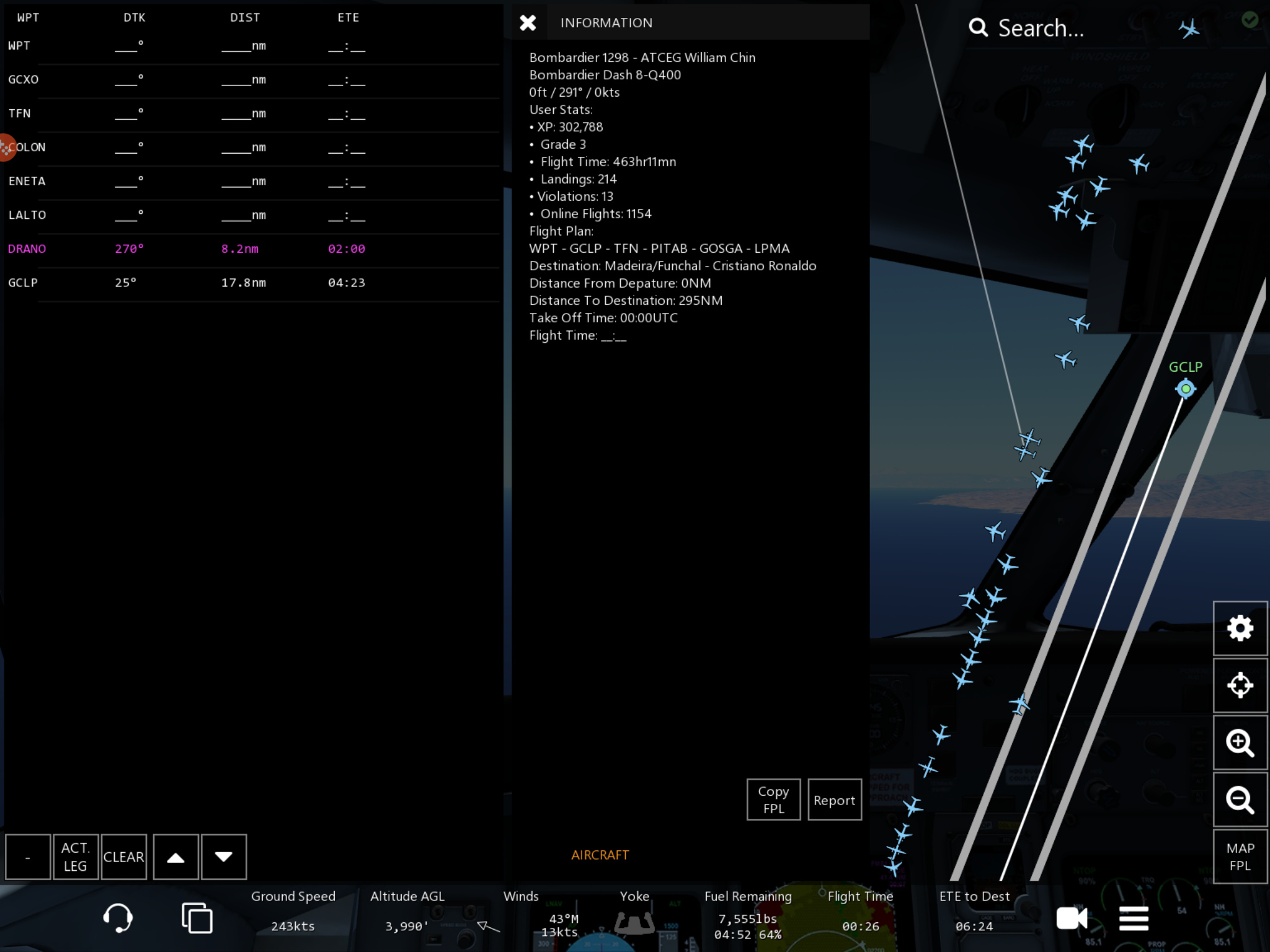Open the camera view icon
Image resolution: width=1270 pixels, height=952 pixels.
(x=1072, y=918)
